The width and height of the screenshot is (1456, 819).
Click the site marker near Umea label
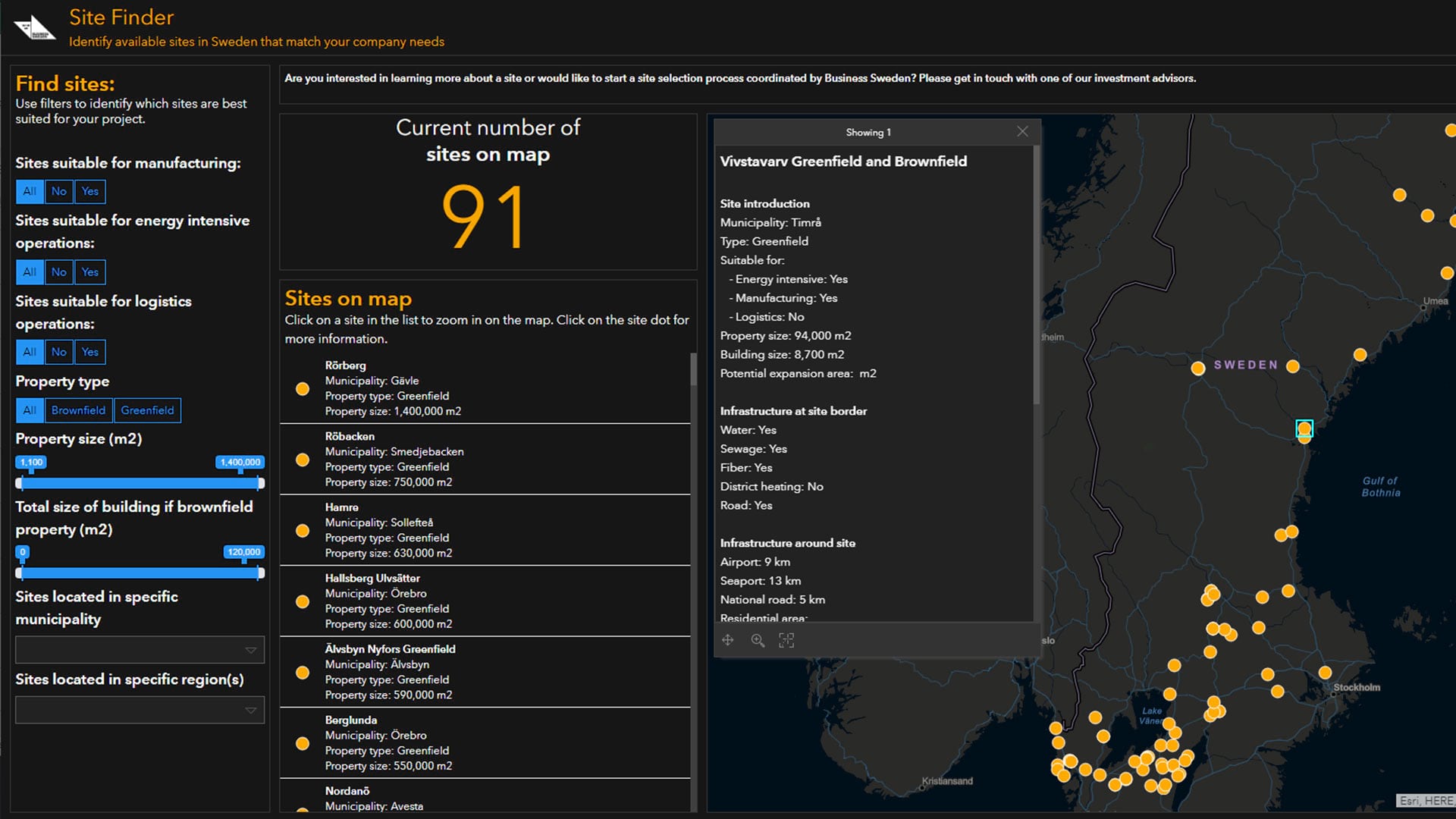1447,273
